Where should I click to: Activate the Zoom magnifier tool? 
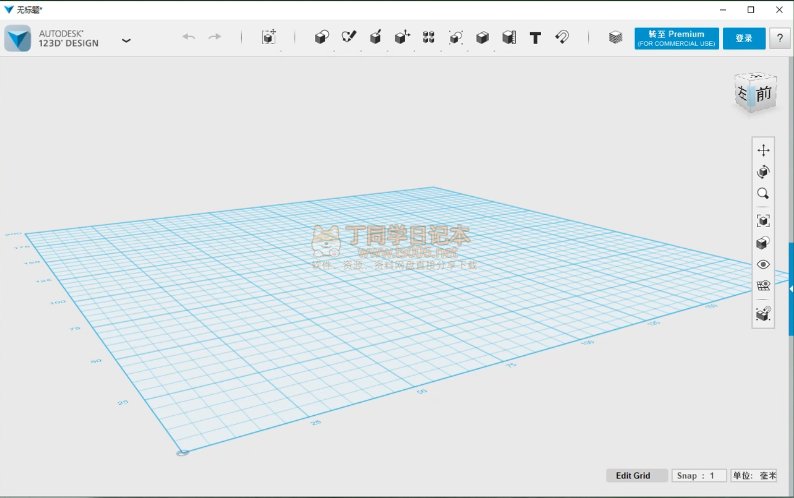[763, 194]
